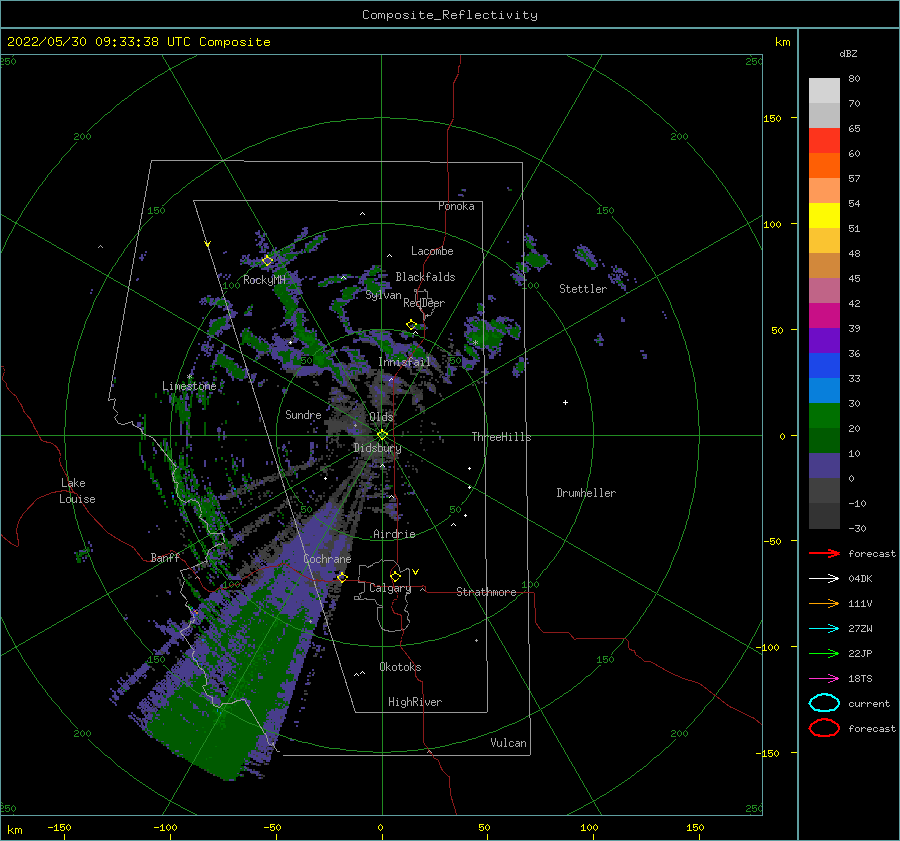Click the Okotoks city label
This screenshot has width=900, height=841.
(400, 667)
